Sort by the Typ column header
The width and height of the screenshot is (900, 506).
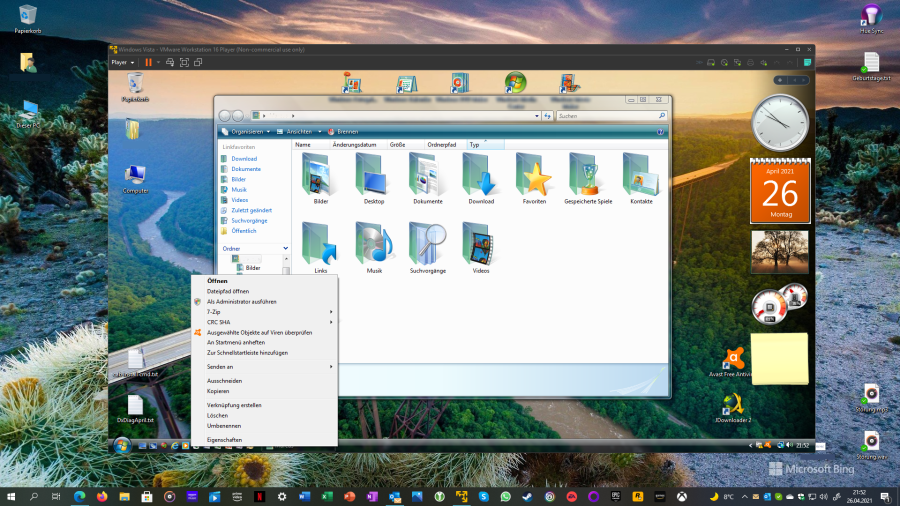[486, 145]
